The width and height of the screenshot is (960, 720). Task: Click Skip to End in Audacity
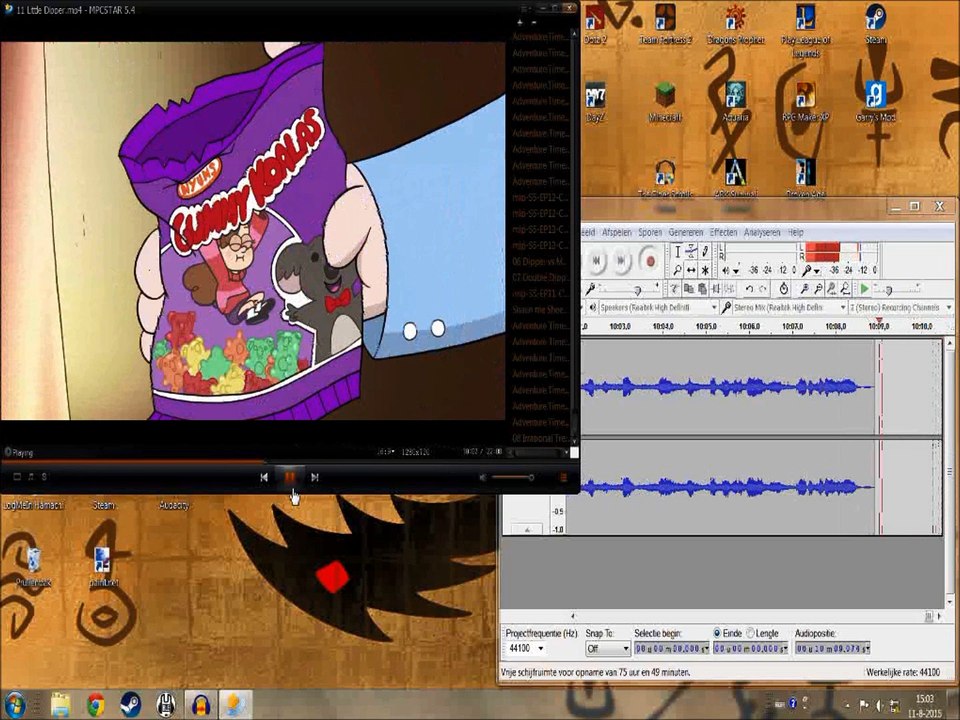coord(621,261)
